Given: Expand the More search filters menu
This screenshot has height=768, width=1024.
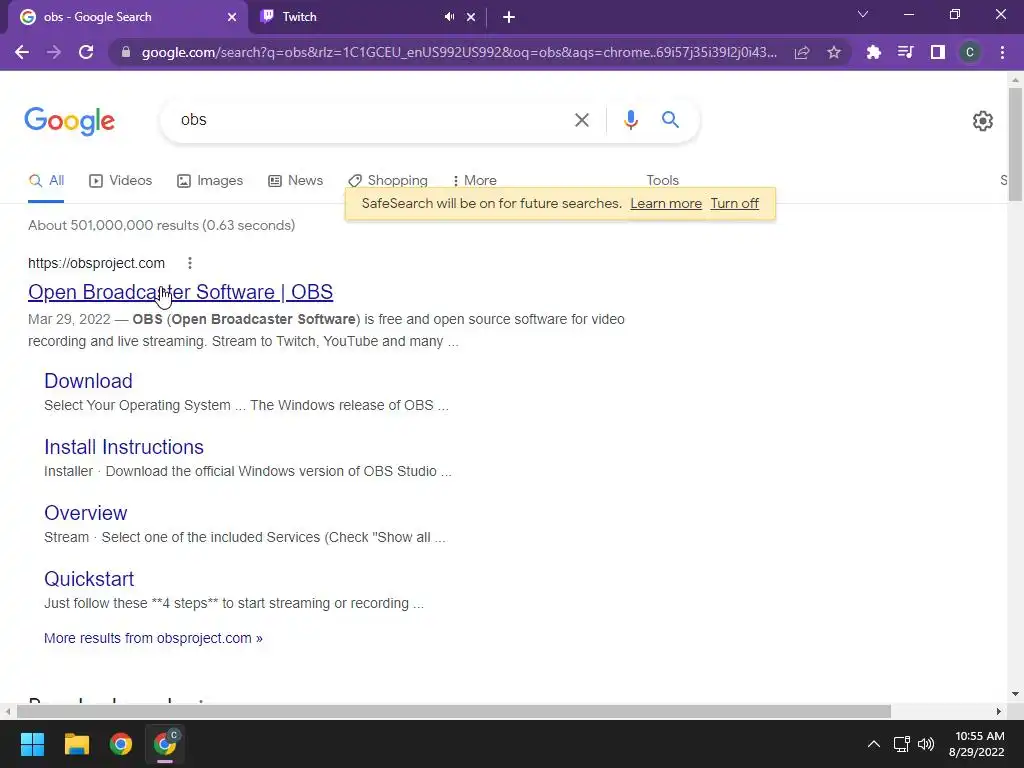Looking at the screenshot, I should pos(474,180).
